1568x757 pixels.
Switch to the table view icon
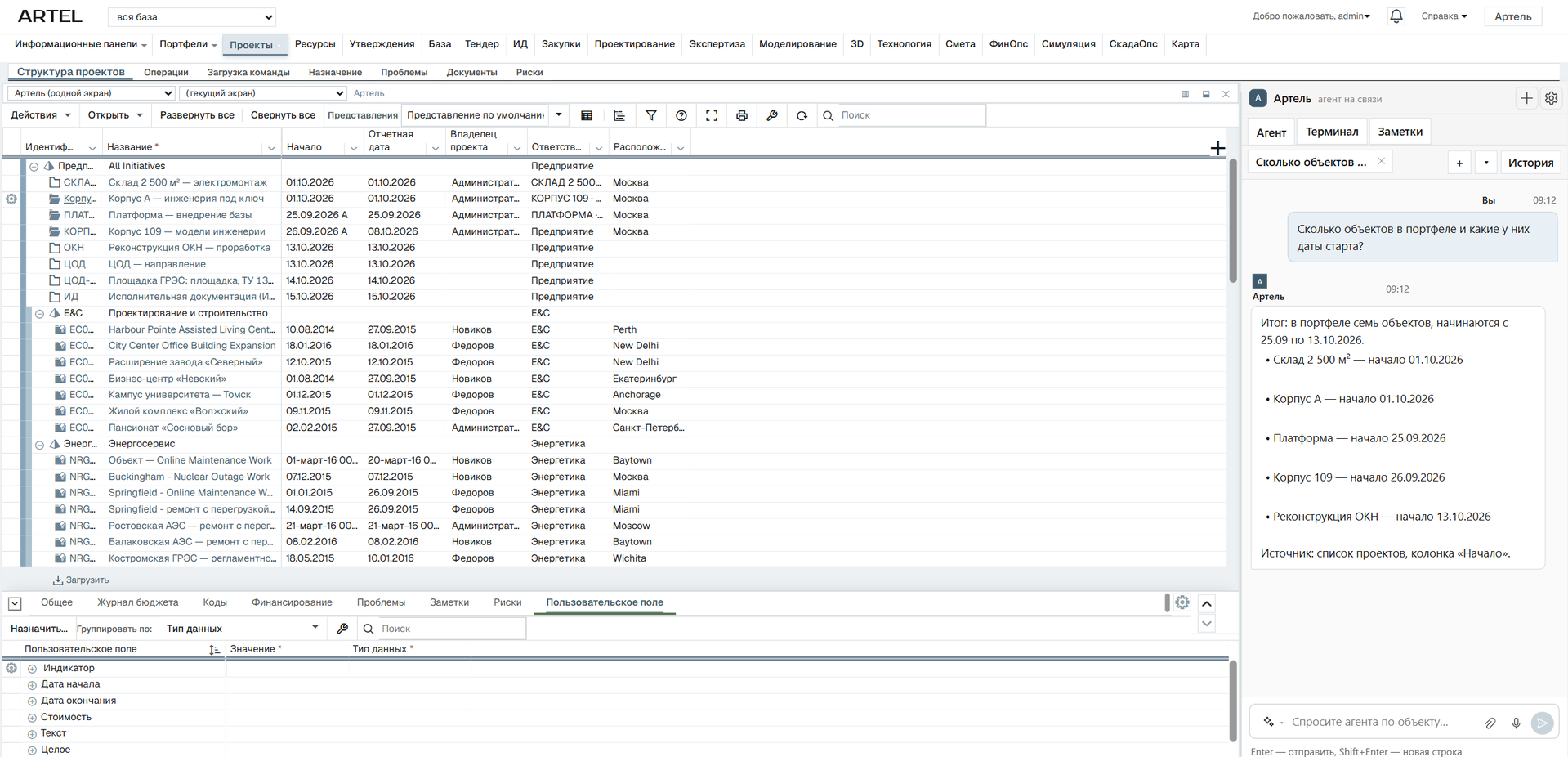pyautogui.click(x=587, y=115)
